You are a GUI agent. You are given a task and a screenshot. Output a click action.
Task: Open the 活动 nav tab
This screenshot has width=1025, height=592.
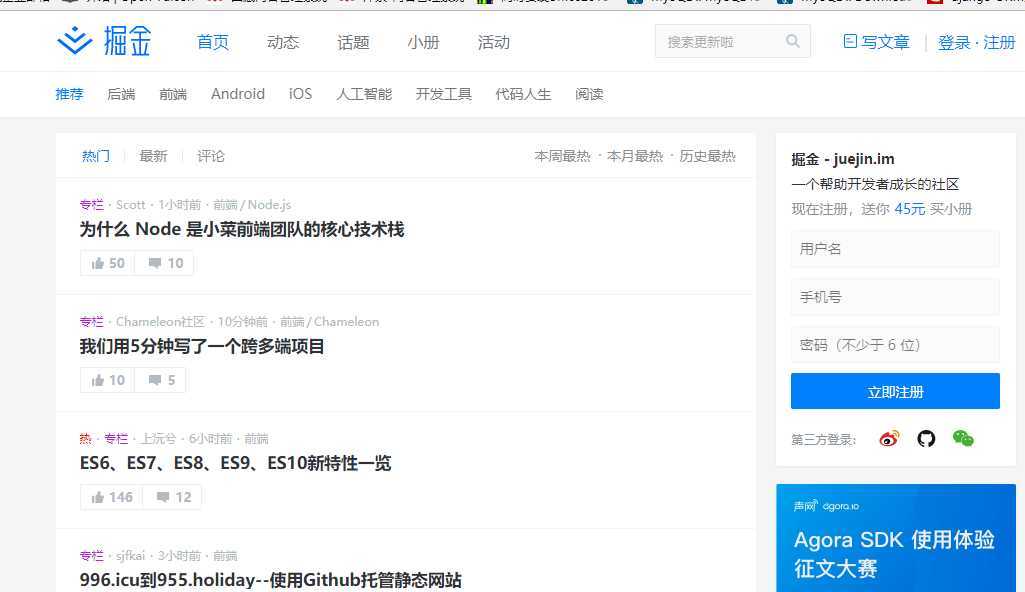pos(494,42)
